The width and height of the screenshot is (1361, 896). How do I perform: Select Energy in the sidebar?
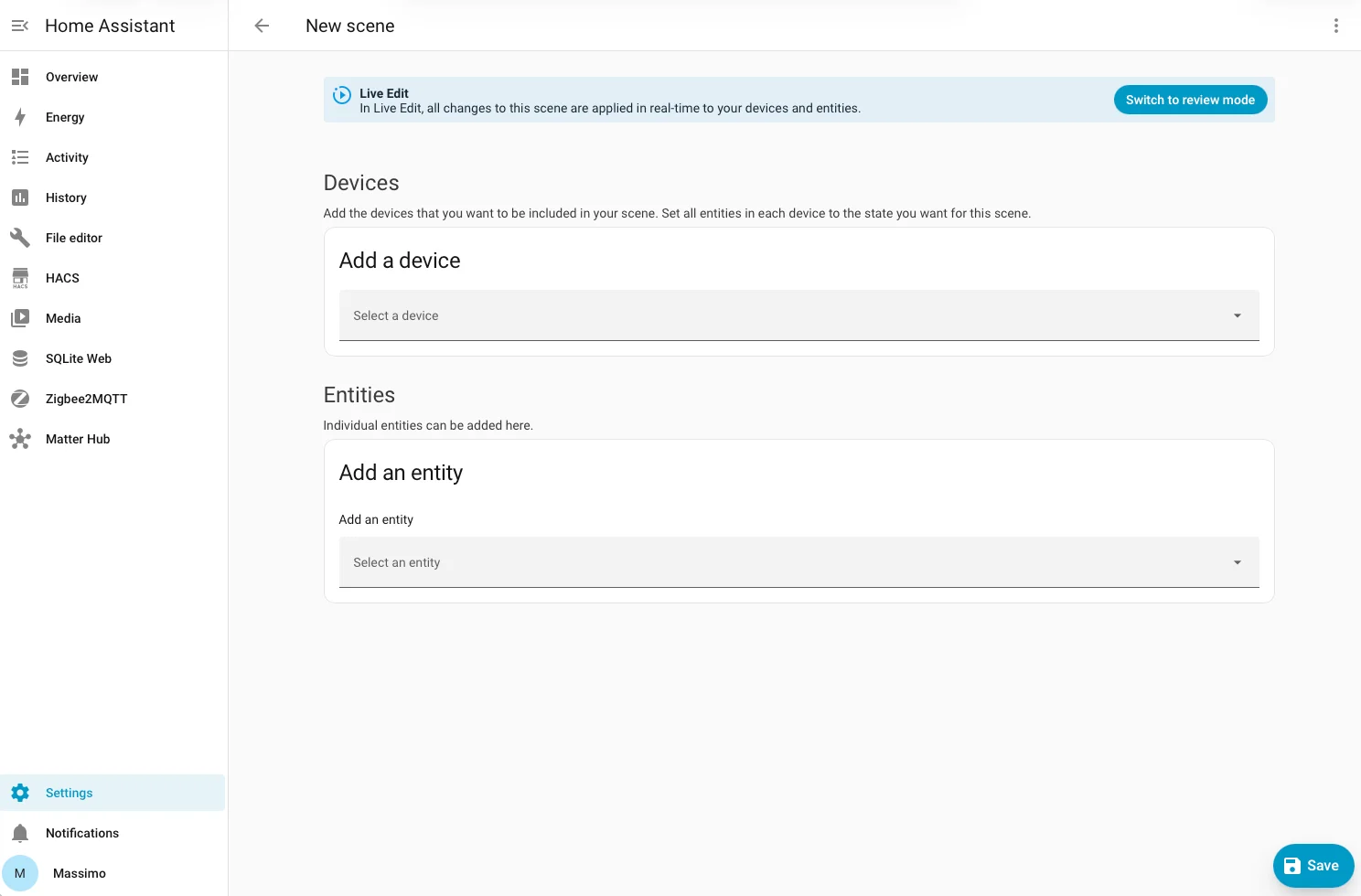(113, 117)
